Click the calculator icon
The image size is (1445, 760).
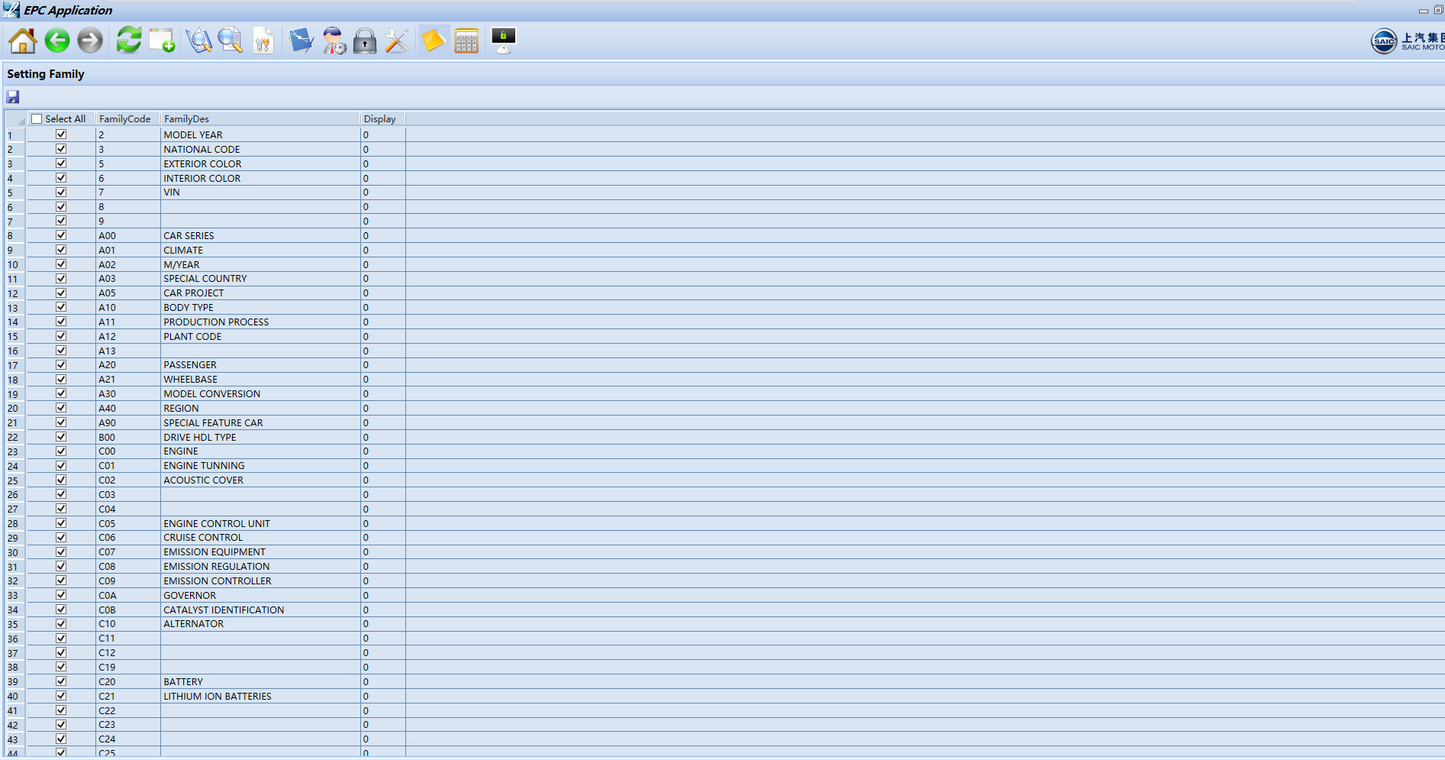466,41
